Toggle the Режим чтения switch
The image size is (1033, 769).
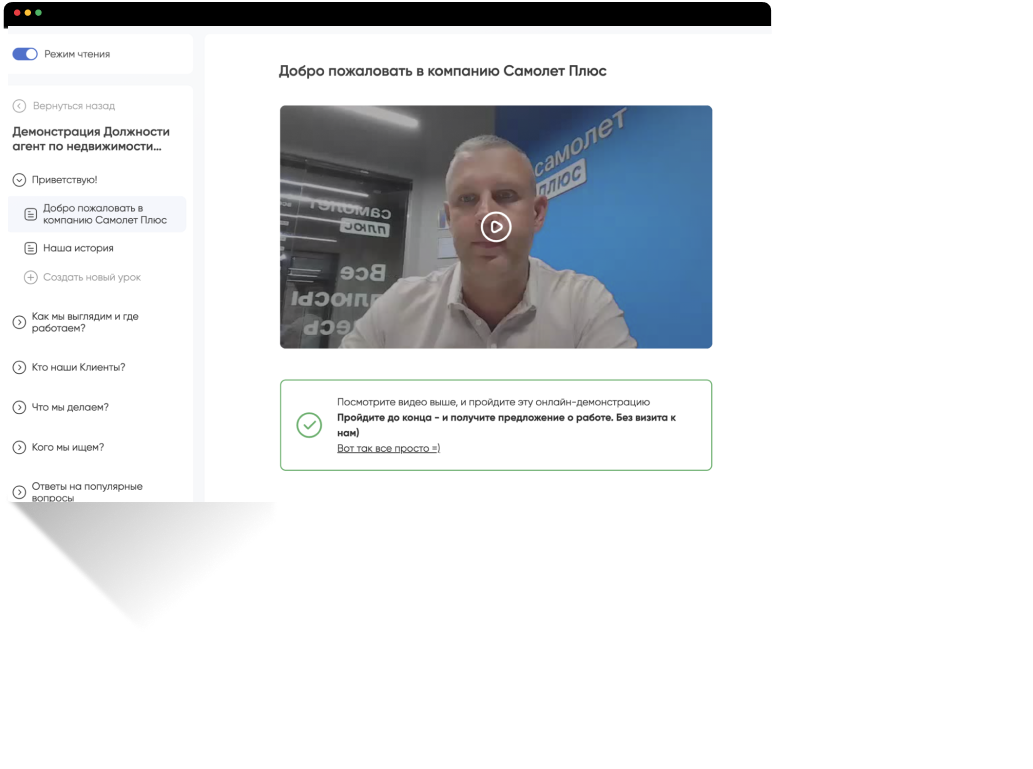tap(25, 54)
